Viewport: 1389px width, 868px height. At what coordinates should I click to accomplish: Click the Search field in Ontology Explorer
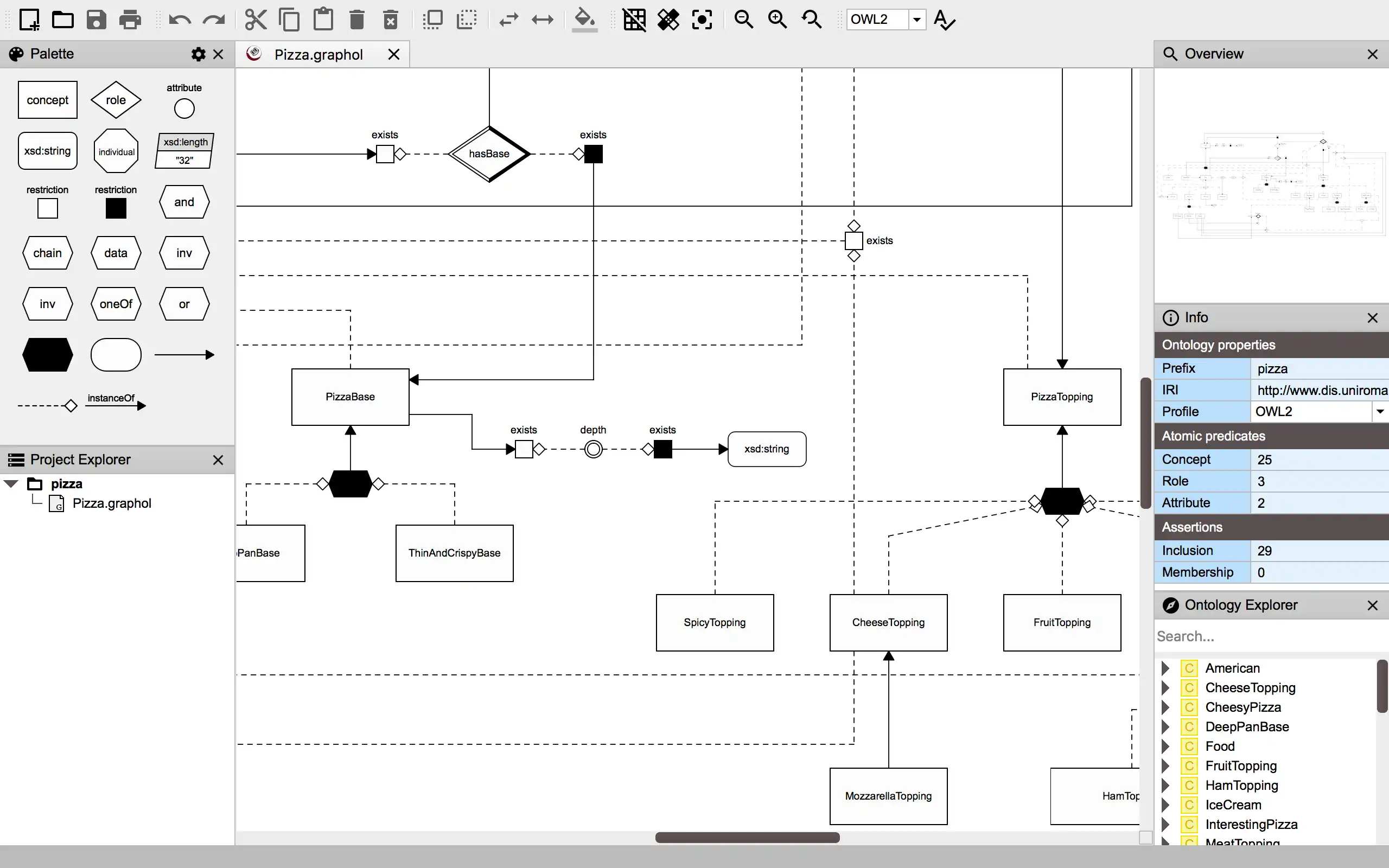(1270, 636)
